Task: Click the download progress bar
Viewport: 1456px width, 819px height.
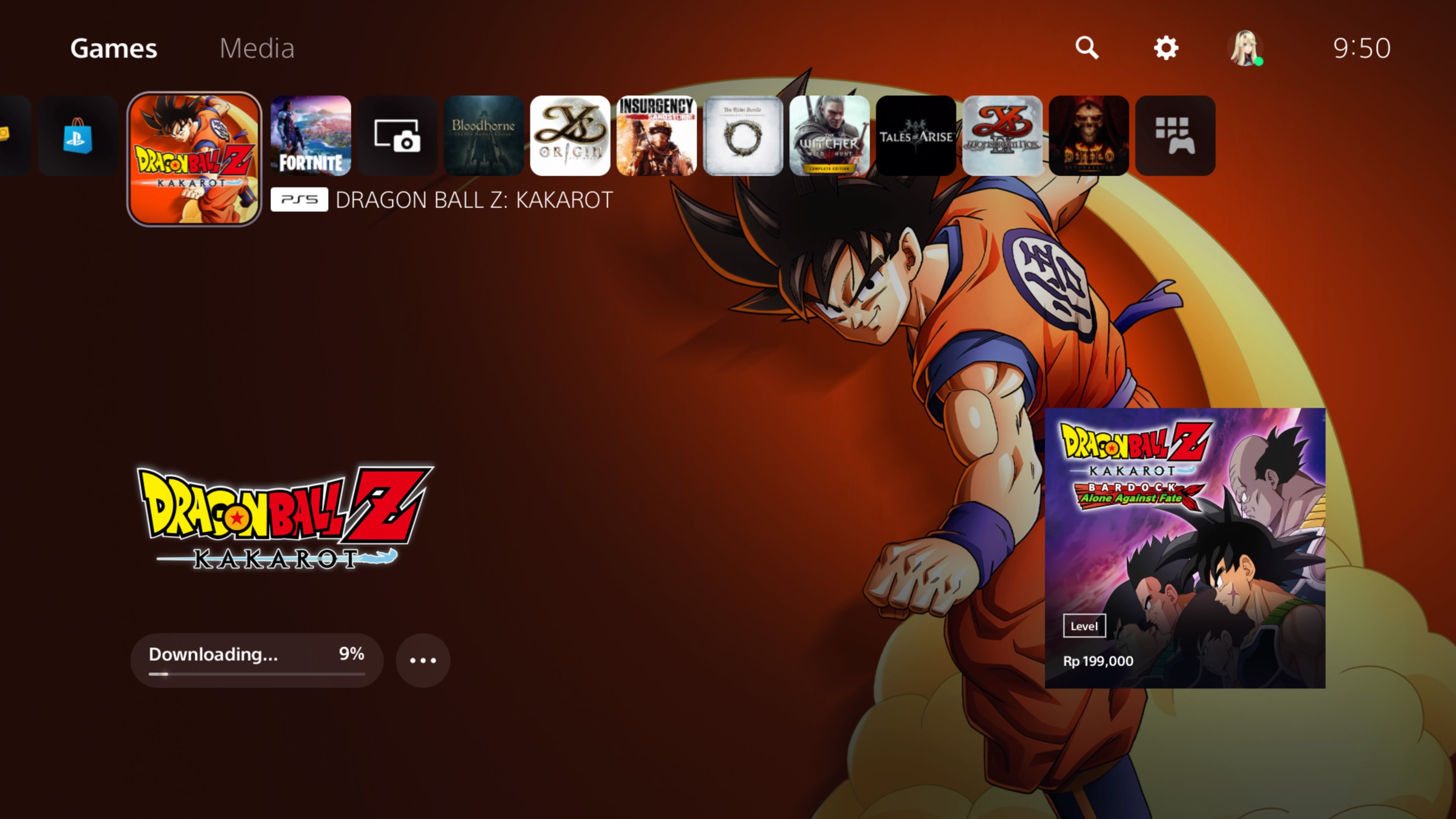Action: coord(257,674)
